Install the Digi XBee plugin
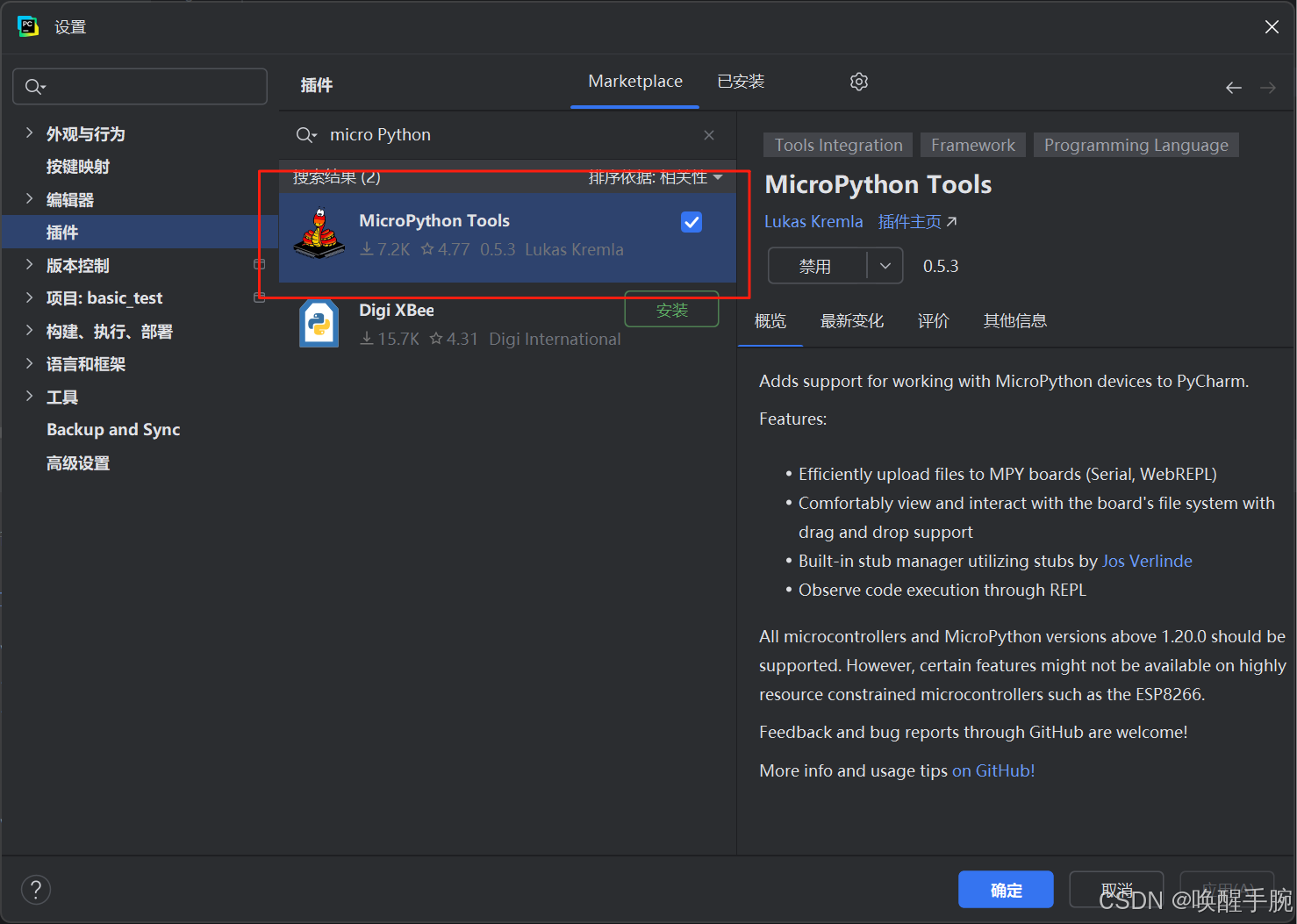The width and height of the screenshot is (1297, 924). point(671,310)
